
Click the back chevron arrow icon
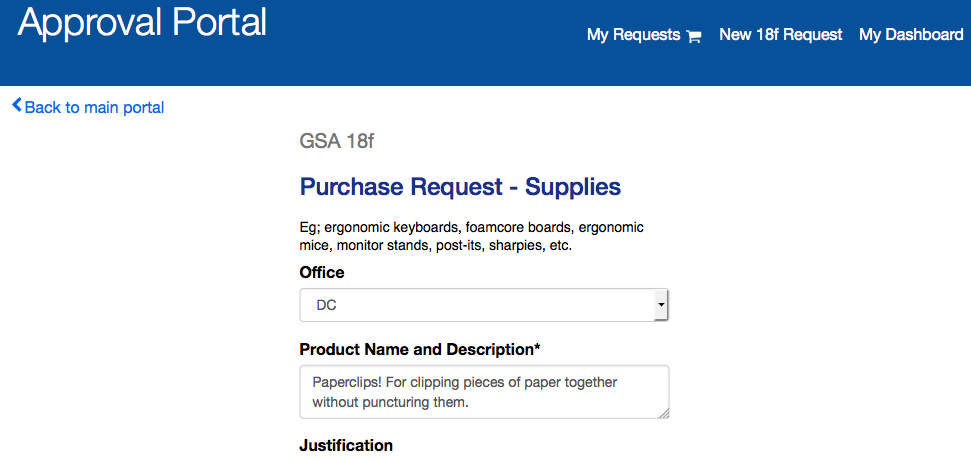point(17,105)
